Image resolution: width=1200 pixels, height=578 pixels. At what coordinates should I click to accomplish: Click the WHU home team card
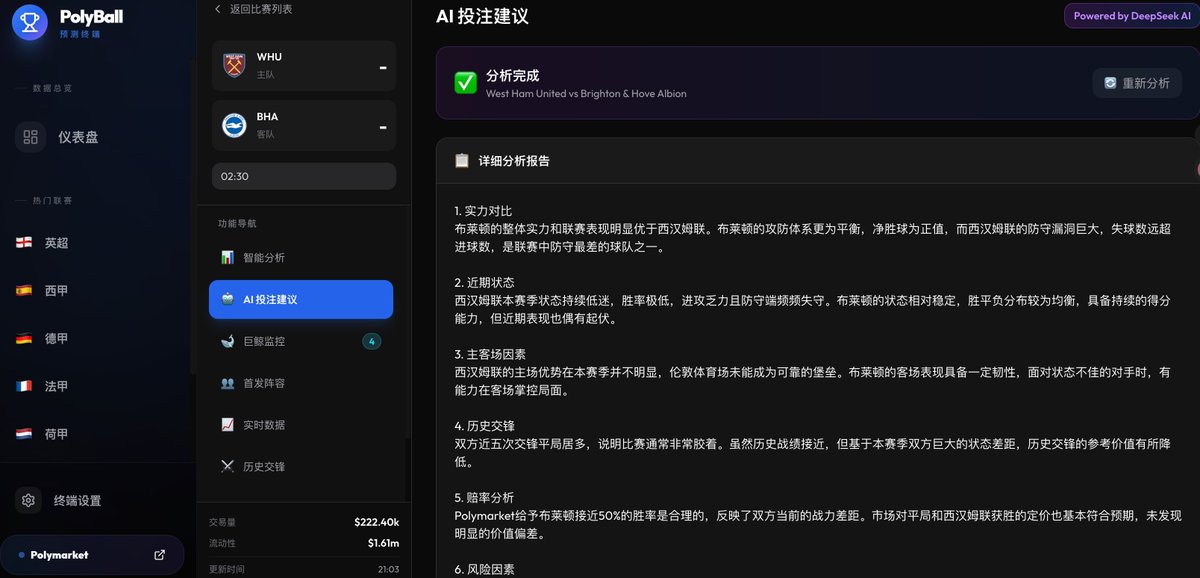coord(303,65)
